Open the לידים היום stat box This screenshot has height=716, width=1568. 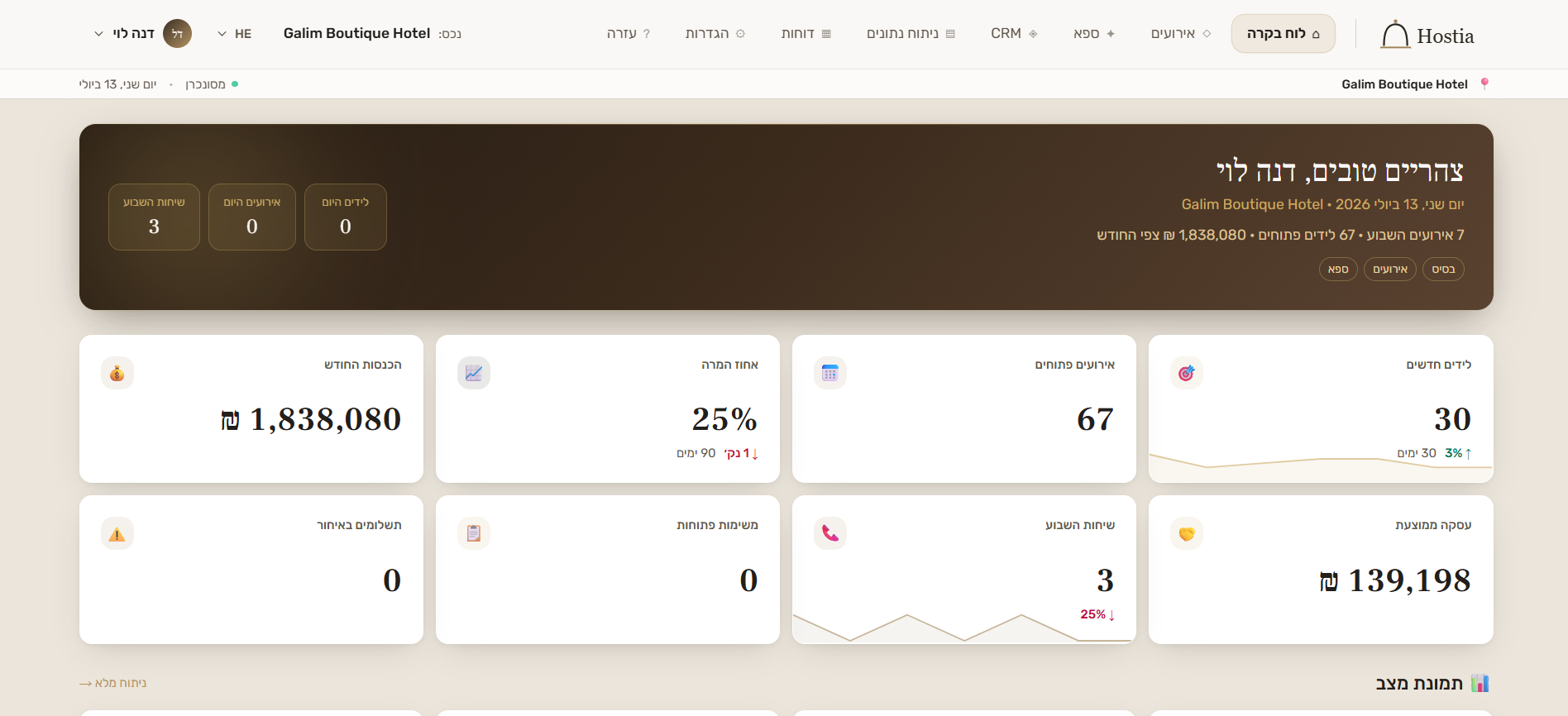346,217
